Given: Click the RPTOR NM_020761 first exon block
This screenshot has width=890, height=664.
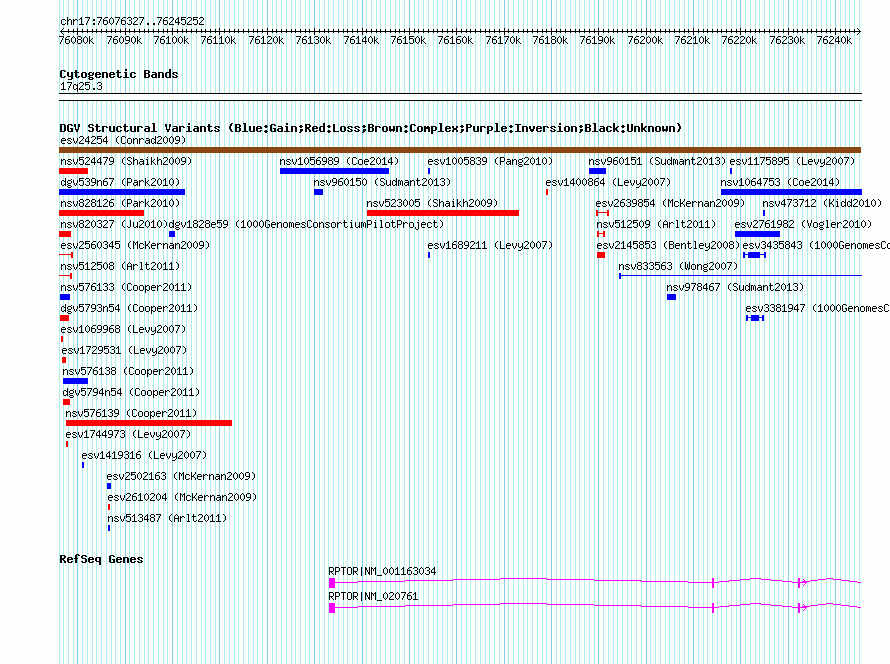Looking at the screenshot, I should coord(332,608).
